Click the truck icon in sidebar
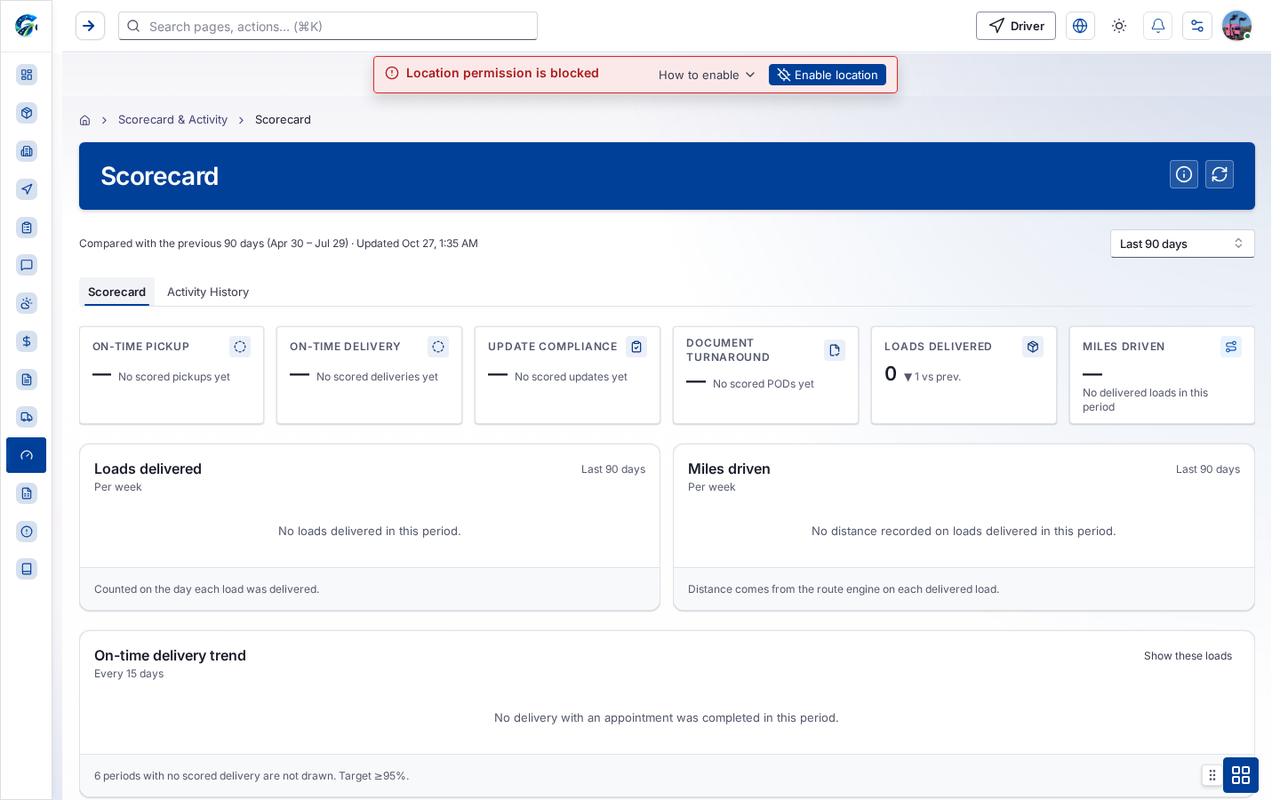The width and height of the screenshot is (1280, 800). (27, 417)
